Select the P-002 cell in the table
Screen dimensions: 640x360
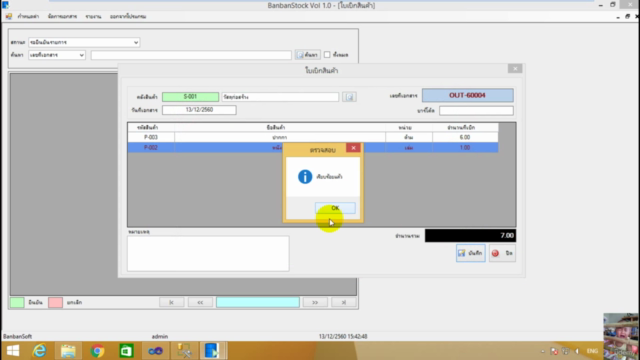click(151, 148)
